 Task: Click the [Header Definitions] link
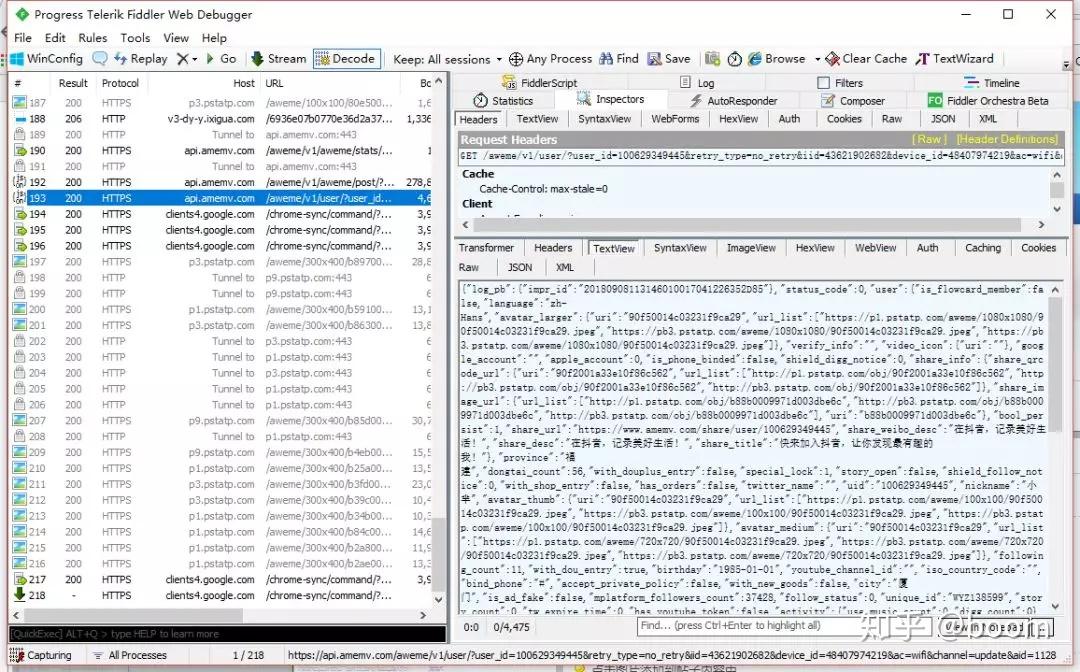click(x=1006, y=139)
